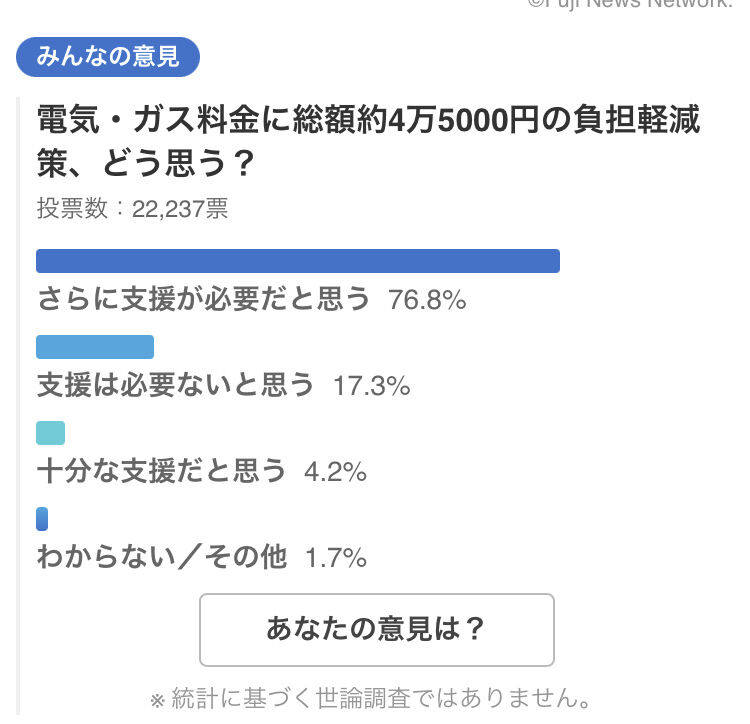The height and width of the screenshot is (724, 750).
Task: Click the 4.2% teal result bar
Action: pyautogui.click(x=50, y=433)
